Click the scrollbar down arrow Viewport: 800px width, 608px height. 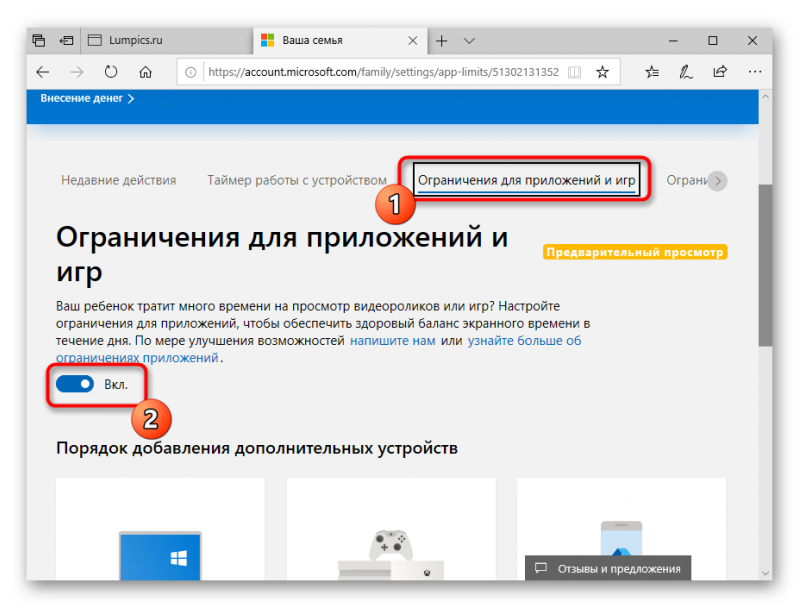[x=765, y=573]
